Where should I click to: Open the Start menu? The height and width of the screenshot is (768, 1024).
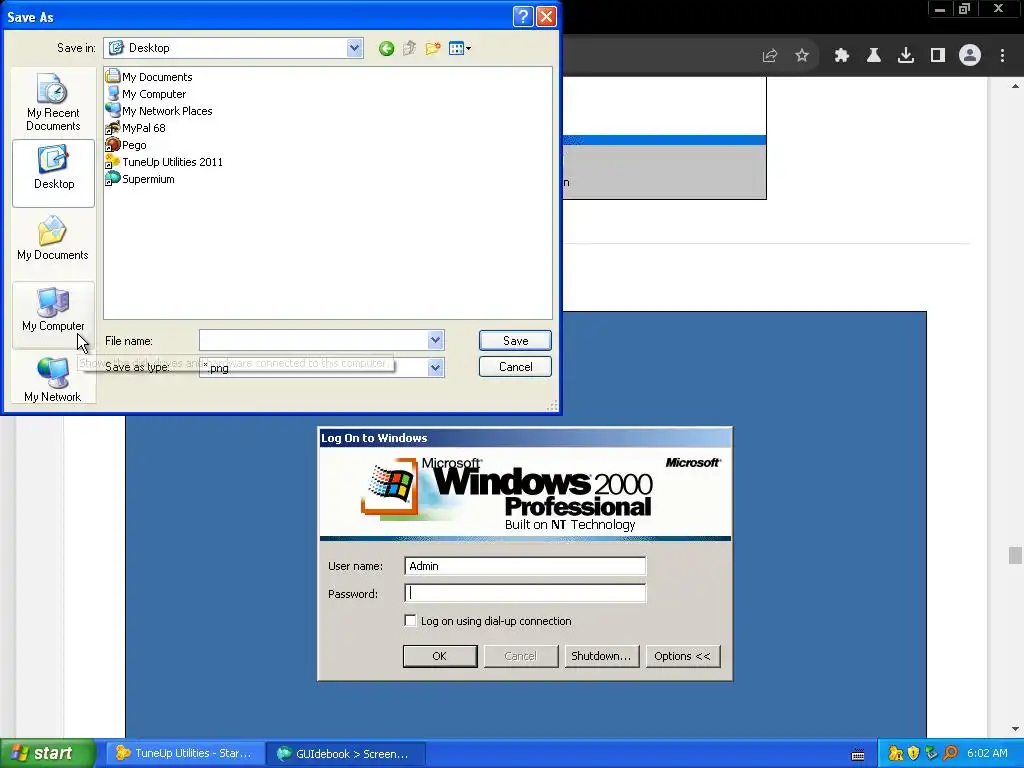[47, 753]
